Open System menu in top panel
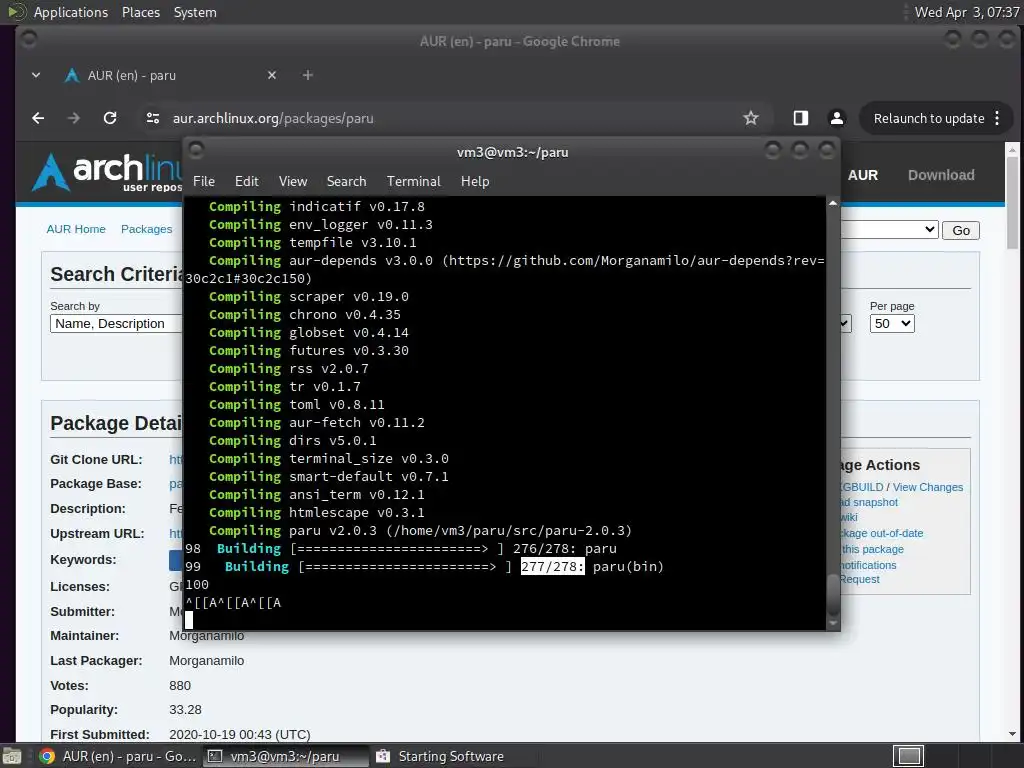The image size is (1024, 768). [195, 12]
